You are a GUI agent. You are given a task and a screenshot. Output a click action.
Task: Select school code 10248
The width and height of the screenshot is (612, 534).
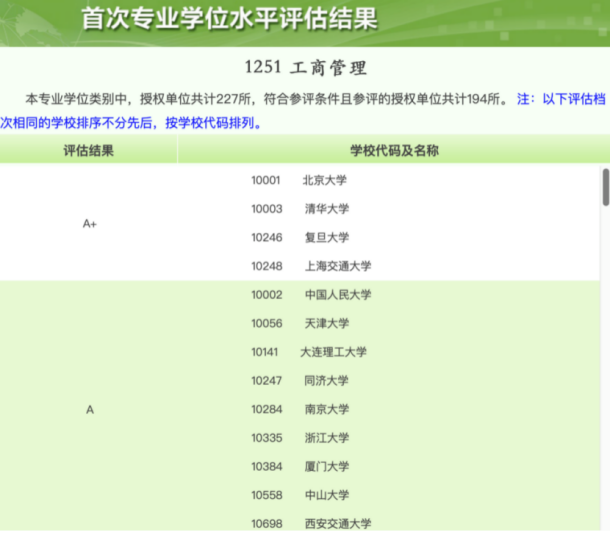pos(267,266)
